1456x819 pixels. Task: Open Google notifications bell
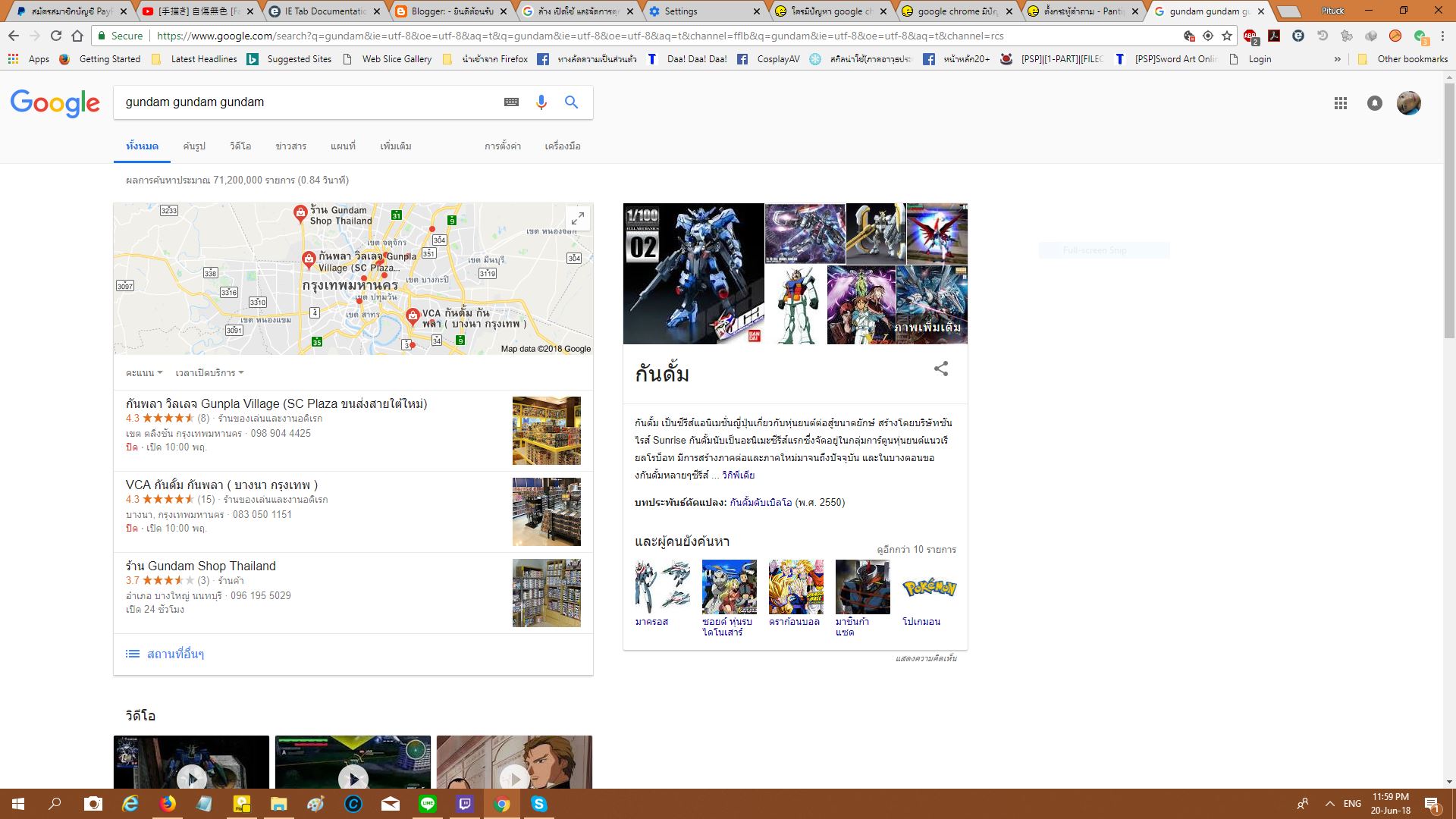click(1374, 103)
